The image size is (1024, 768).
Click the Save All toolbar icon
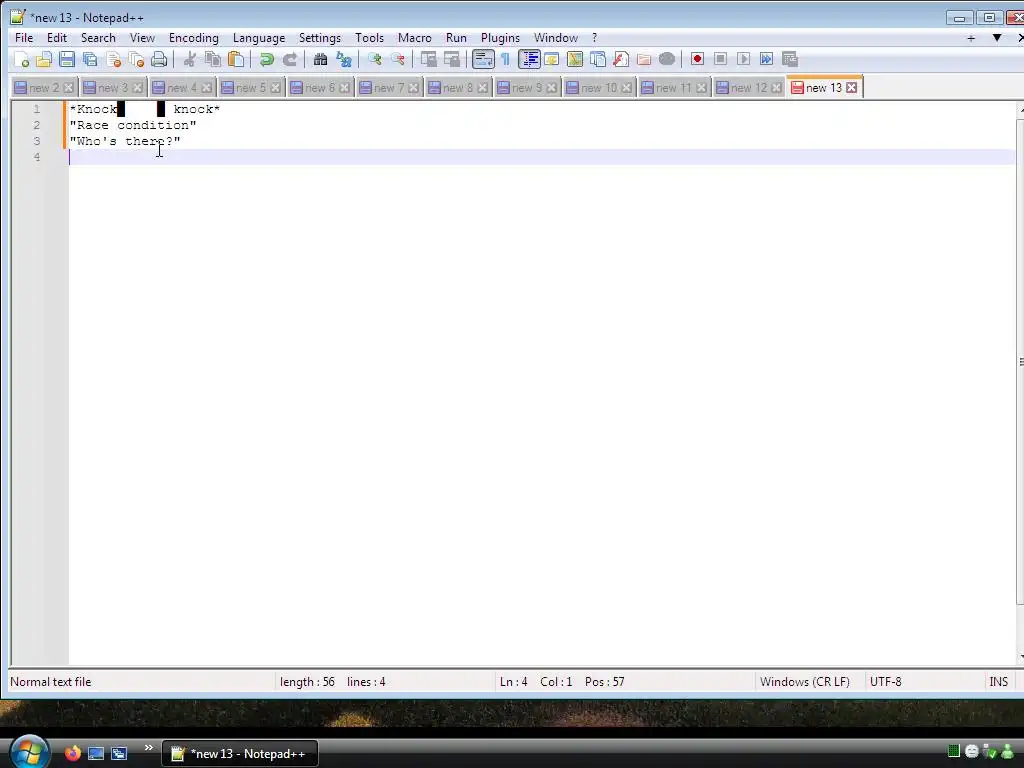pos(89,59)
